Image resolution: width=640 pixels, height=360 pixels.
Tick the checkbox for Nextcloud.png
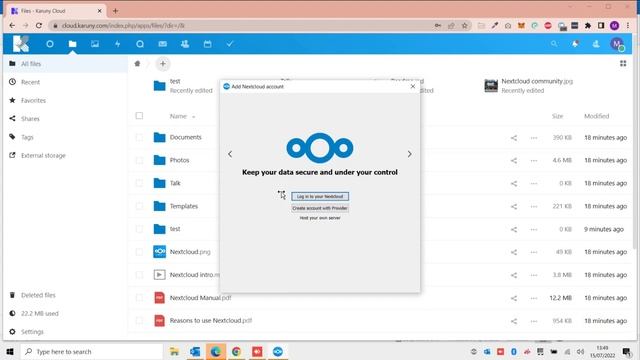[x=139, y=252]
